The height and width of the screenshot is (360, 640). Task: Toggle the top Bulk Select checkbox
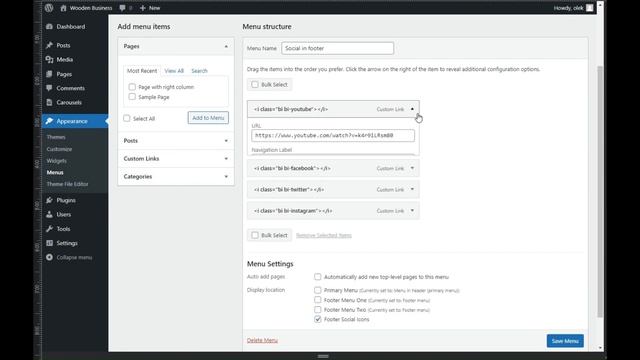pos(255,84)
